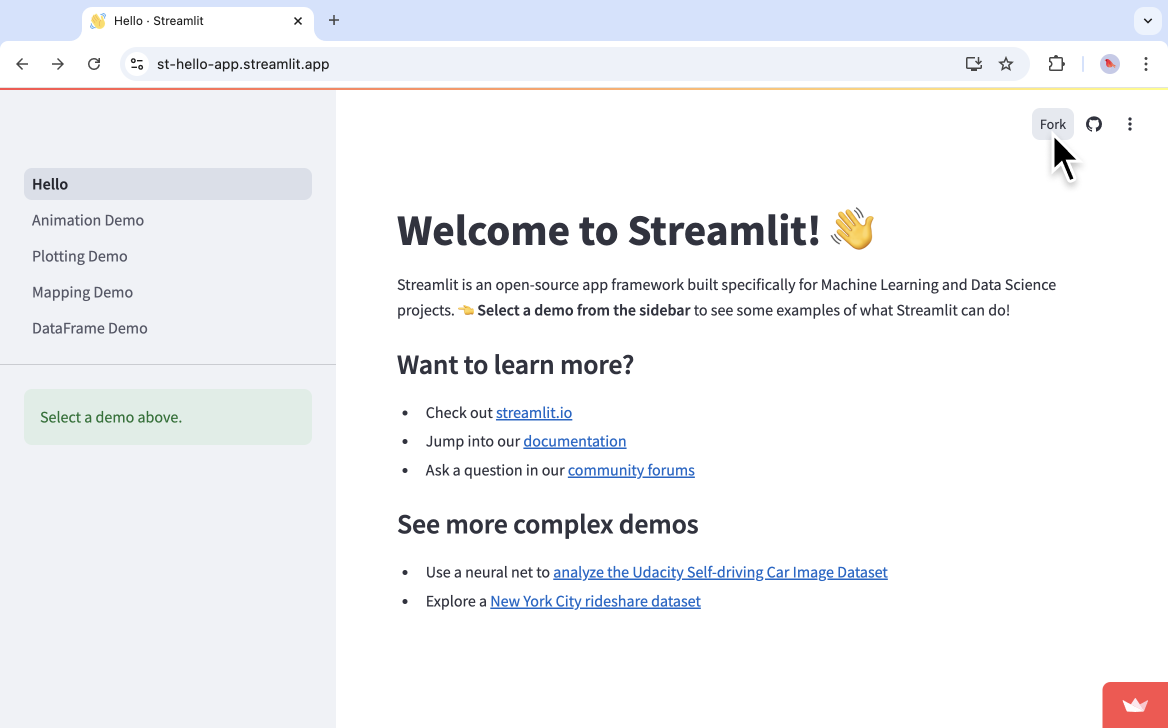Viewport: 1168px width, 728px height.
Task: Navigate to the DataFrame Demo page
Action: 90,328
